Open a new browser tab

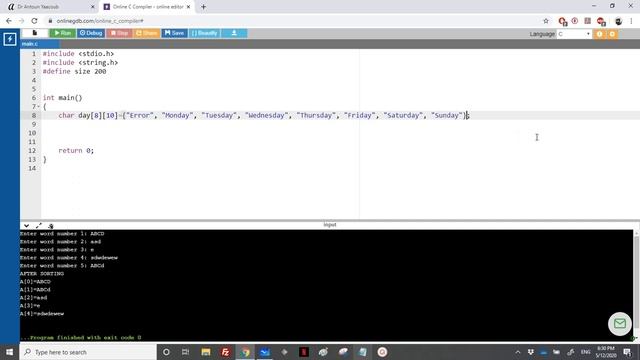pyautogui.click(x=203, y=7)
